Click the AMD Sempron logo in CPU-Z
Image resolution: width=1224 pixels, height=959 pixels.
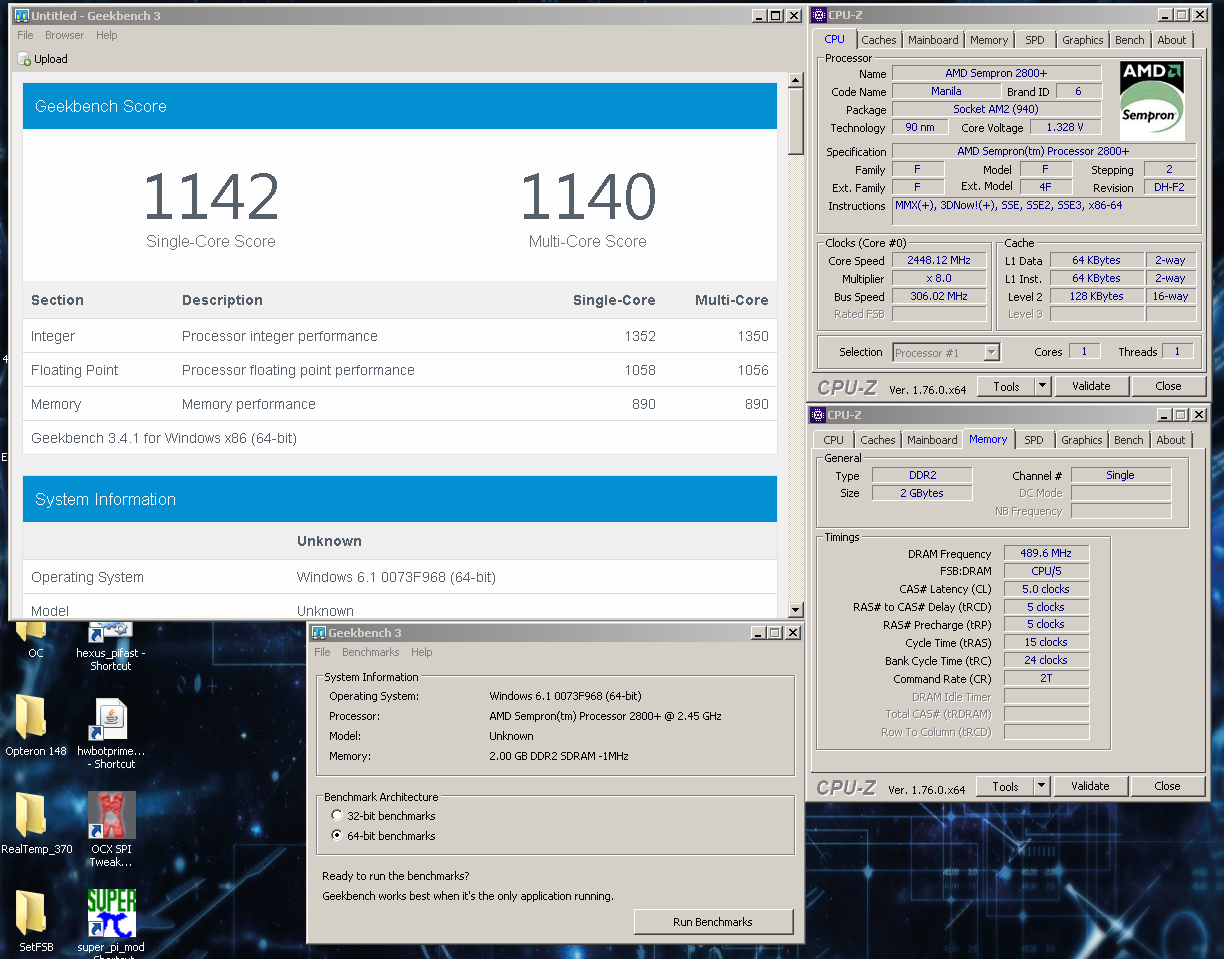(x=1151, y=101)
